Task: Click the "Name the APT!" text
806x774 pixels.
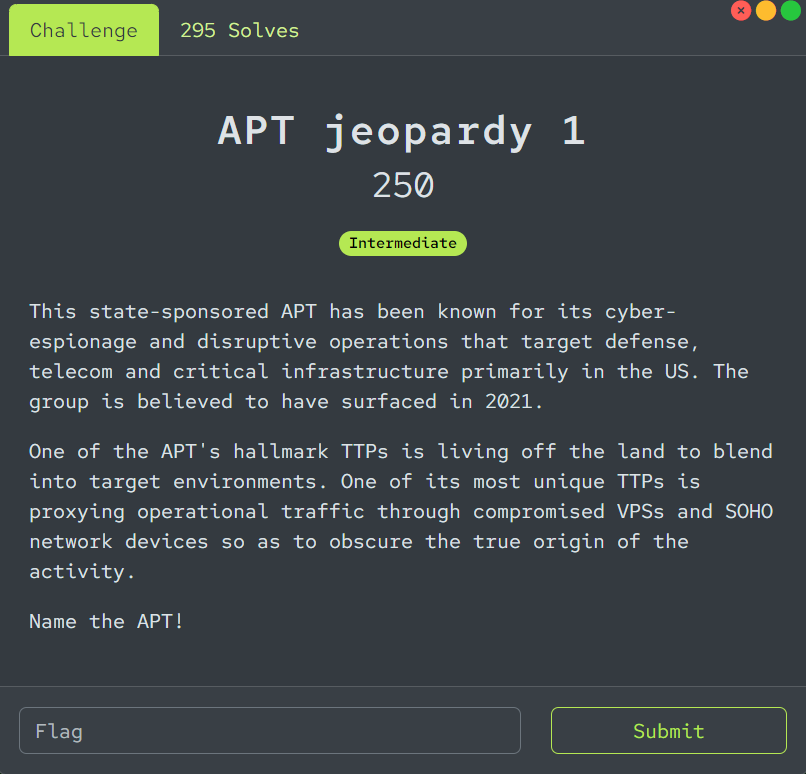Action: 106,621
